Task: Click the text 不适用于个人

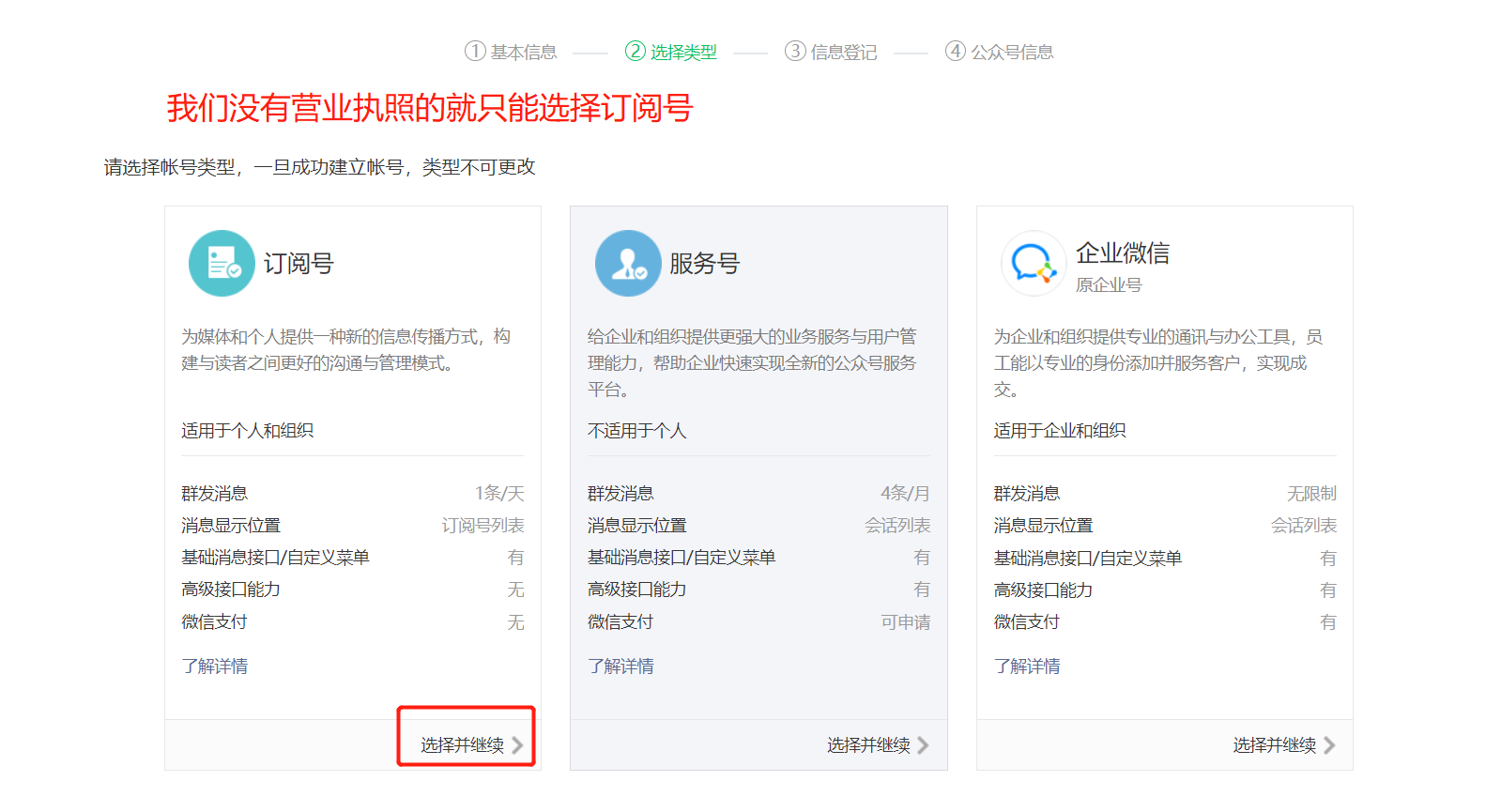Action: pos(637,431)
